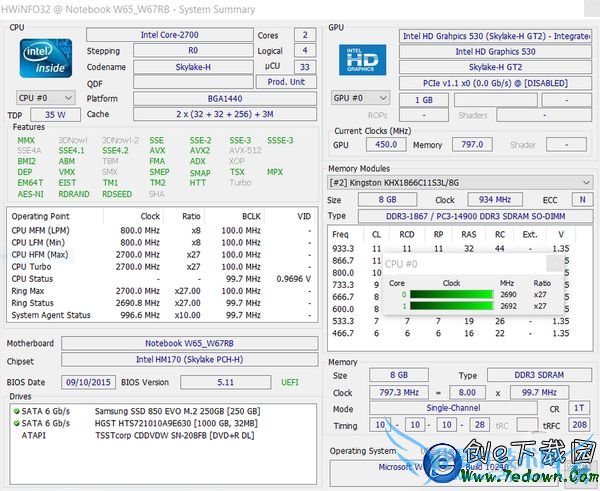Screen dimensions: 600x491
Task: Click green status icon of Samsung SSD drive
Action: tap(16, 411)
